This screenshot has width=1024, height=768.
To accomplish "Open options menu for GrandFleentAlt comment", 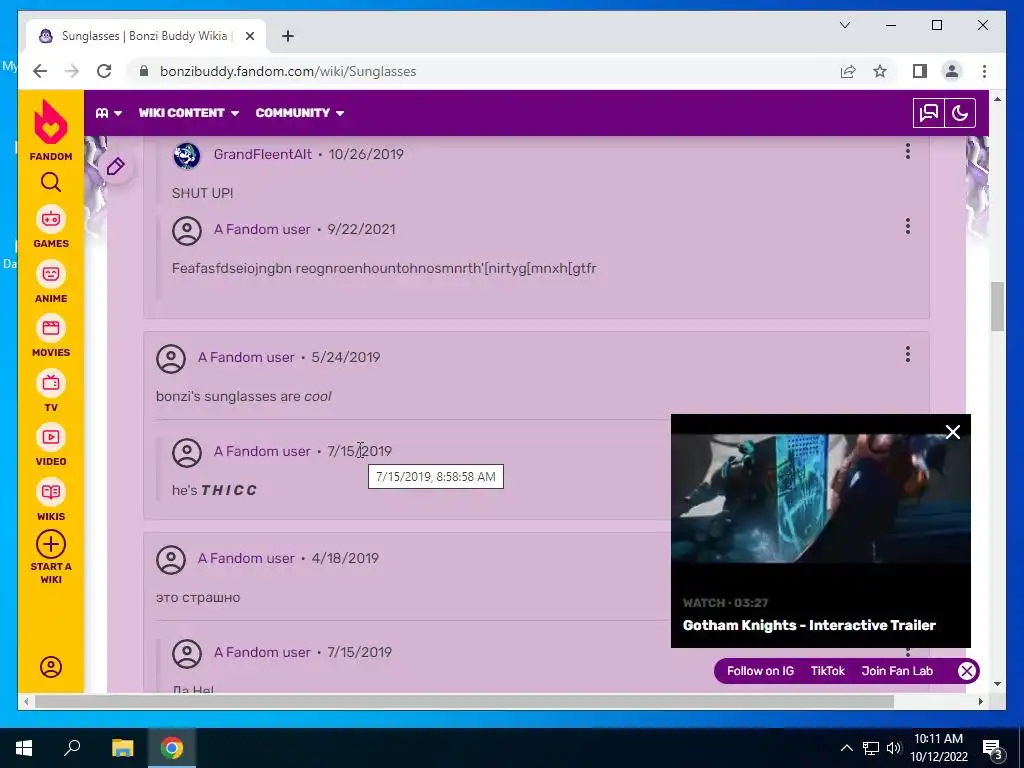I will point(908,152).
